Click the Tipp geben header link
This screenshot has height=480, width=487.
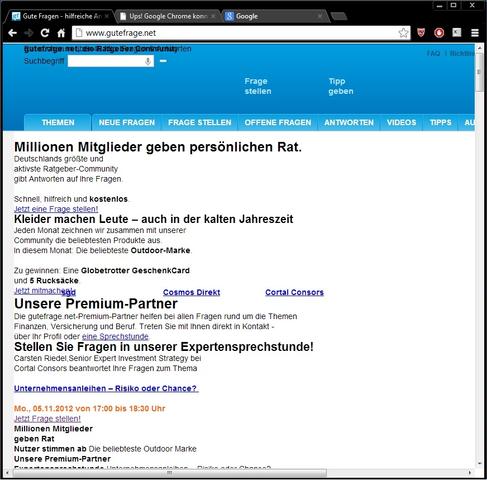point(340,86)
